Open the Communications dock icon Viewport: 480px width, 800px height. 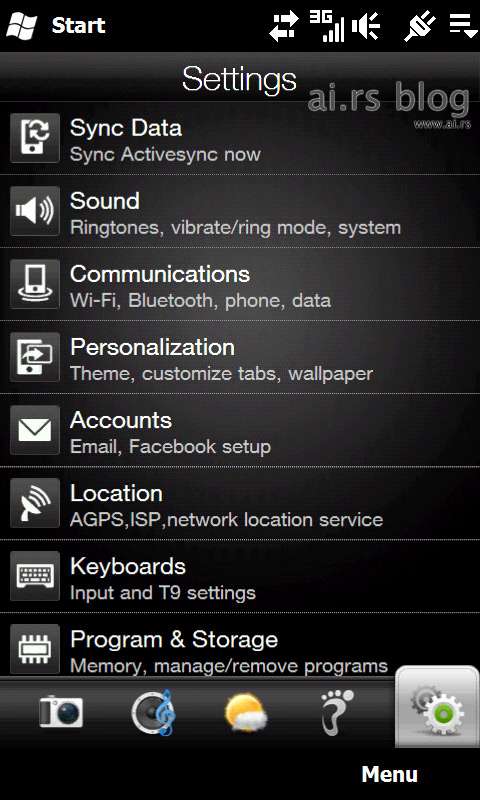tap(35, 284)
